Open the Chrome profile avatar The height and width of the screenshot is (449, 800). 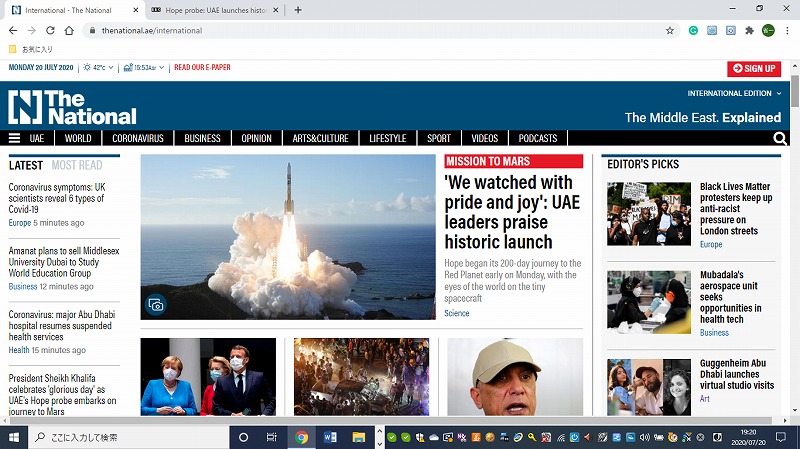click(768, 31)
